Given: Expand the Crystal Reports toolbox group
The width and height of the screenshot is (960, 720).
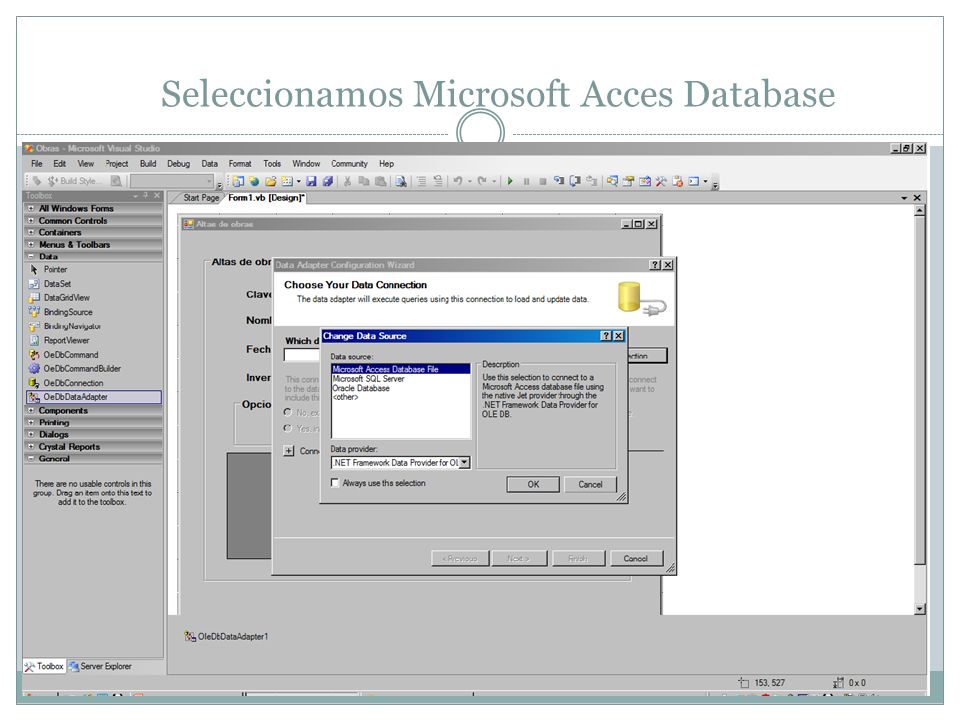Looking at the screenshot, I should point(31,447).
